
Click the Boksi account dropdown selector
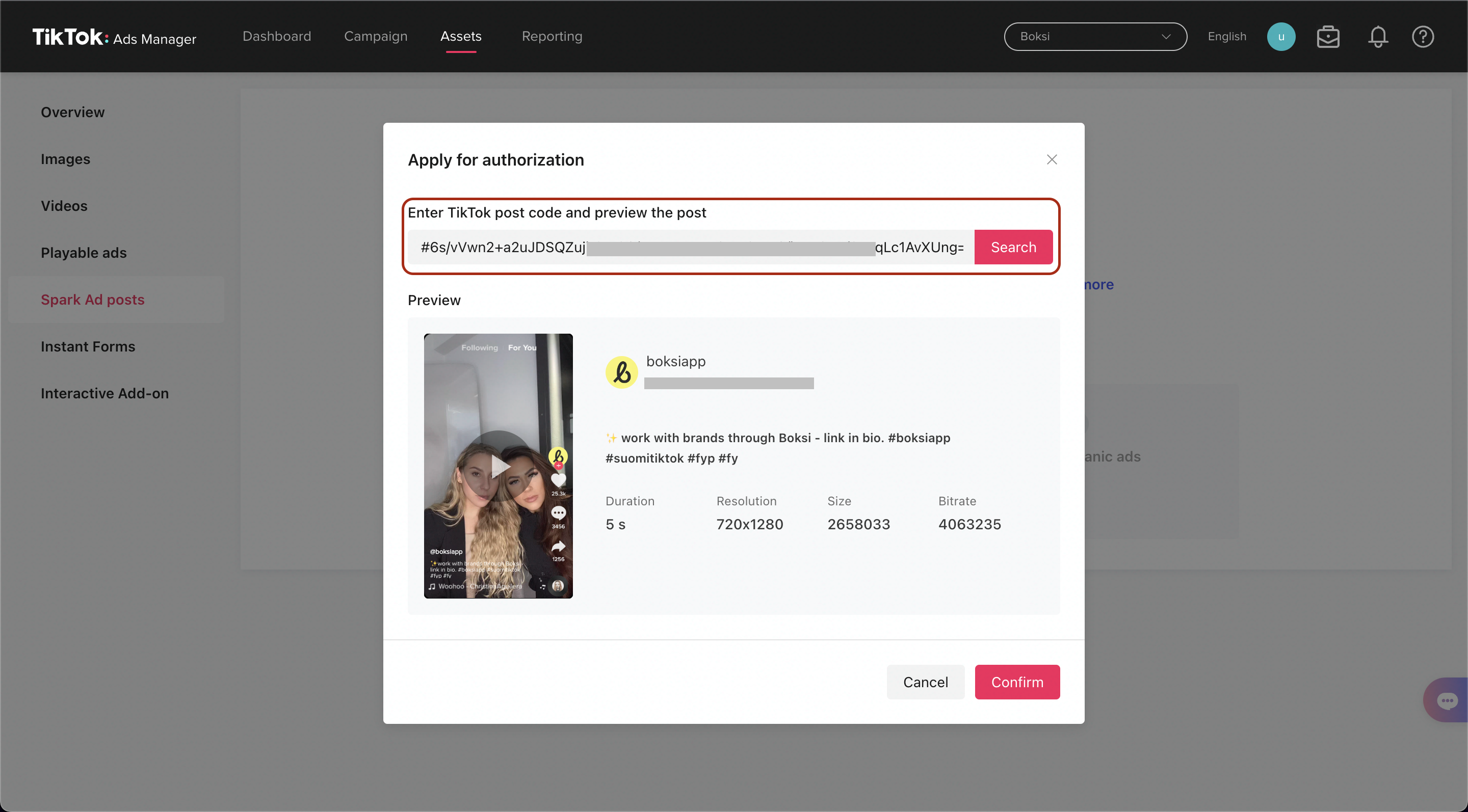pos(1095,36)
